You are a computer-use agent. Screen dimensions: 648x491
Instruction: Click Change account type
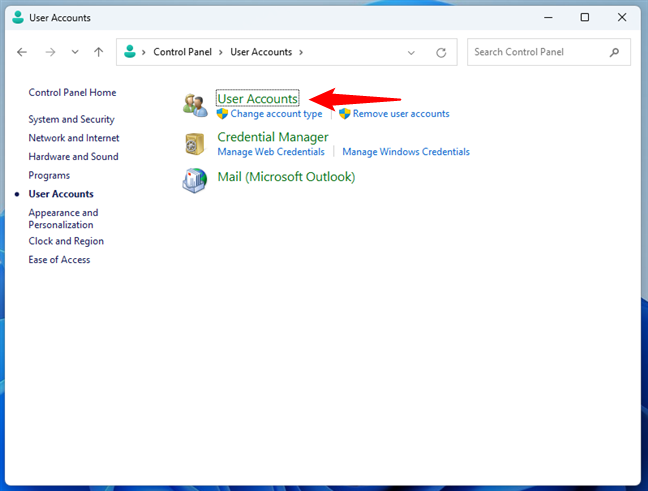276,114
